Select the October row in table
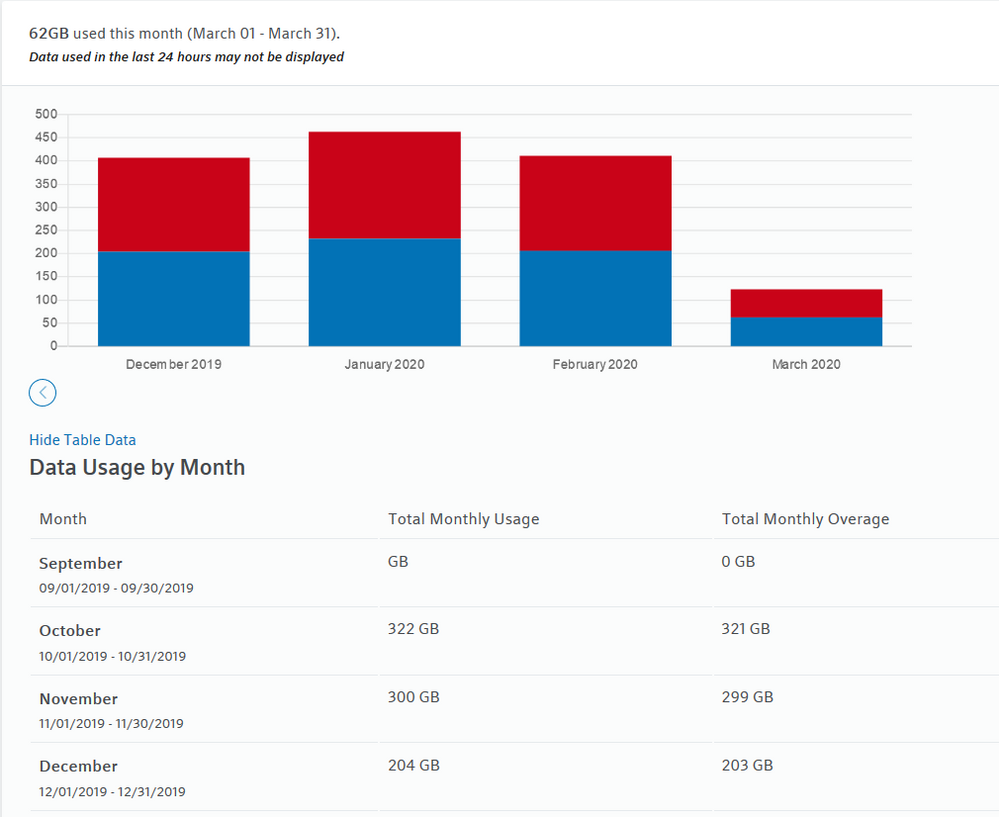The height and width of the screenshot is (817, 999). [x=70, y=631]
